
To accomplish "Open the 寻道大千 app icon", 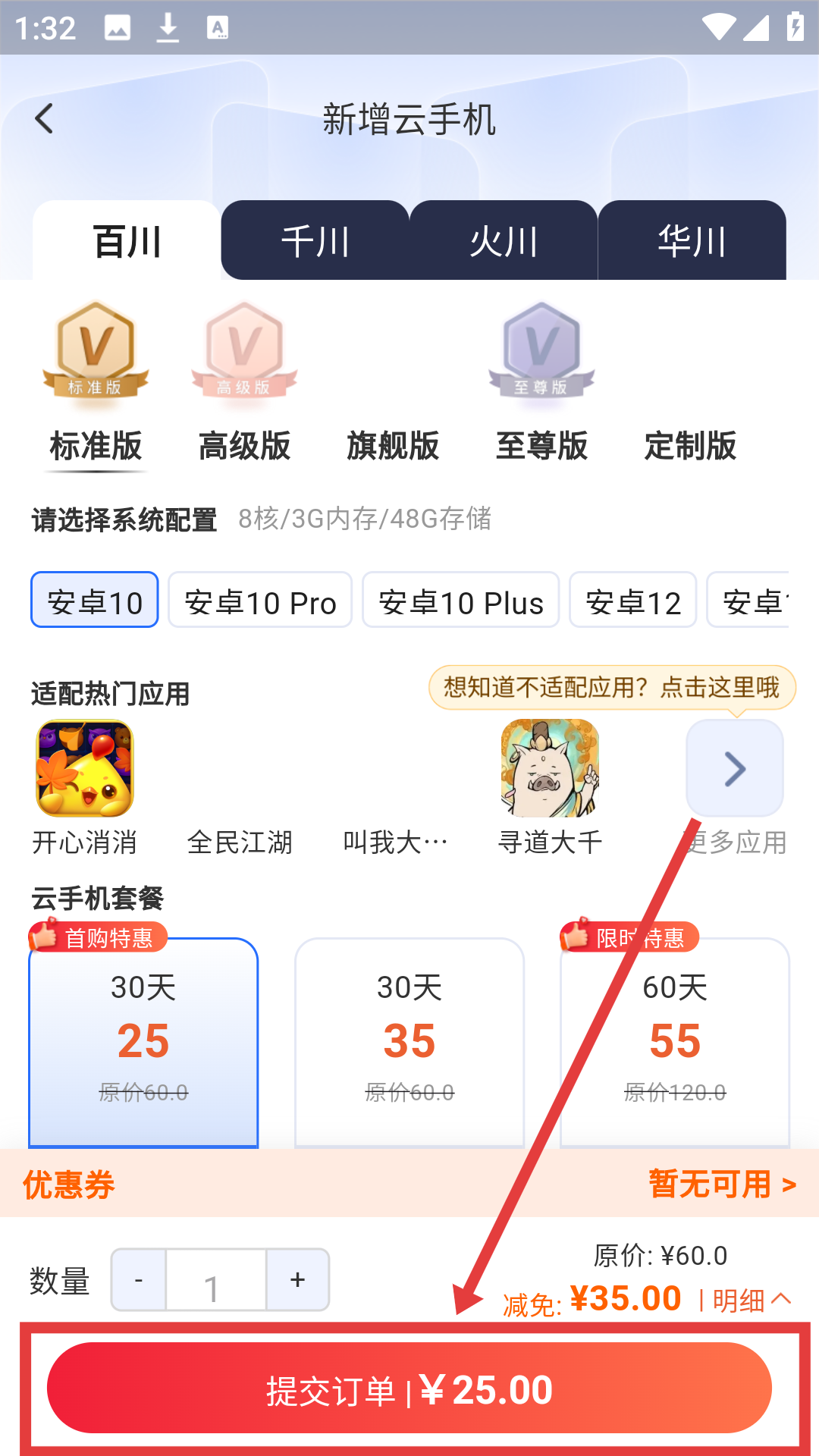I will [550, 768].
